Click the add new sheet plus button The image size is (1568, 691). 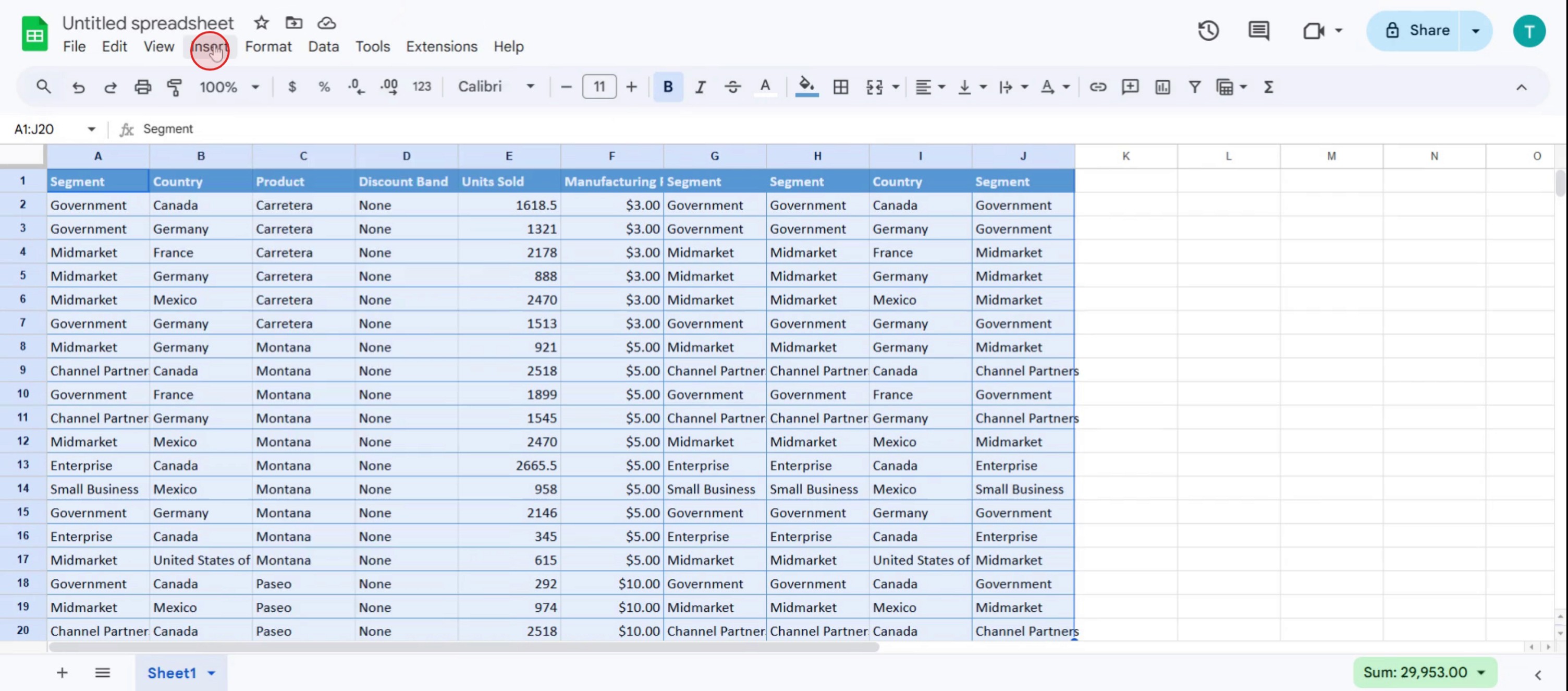[x=62, y=673]
